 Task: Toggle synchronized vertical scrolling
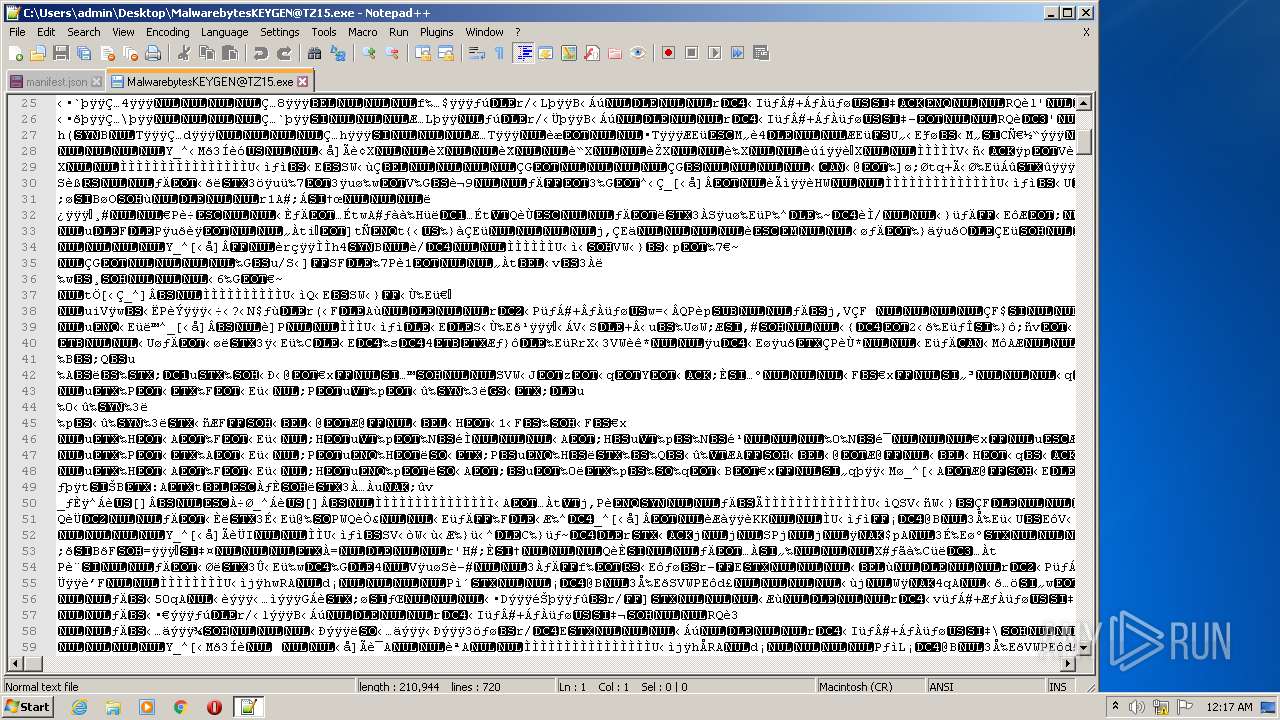423,53
